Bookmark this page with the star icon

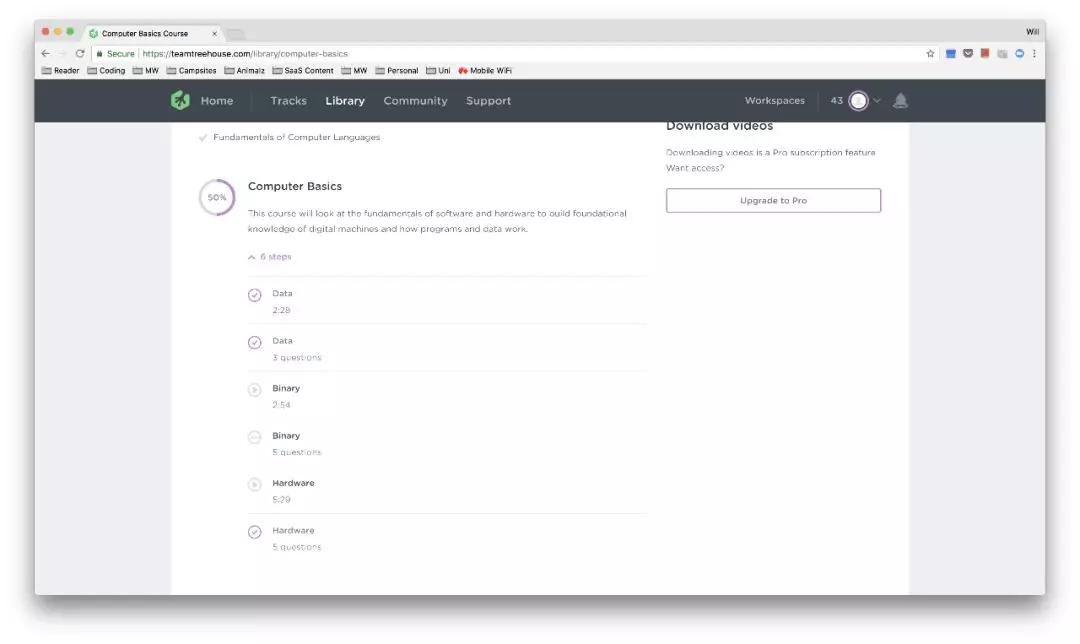(x=931, y=54)
